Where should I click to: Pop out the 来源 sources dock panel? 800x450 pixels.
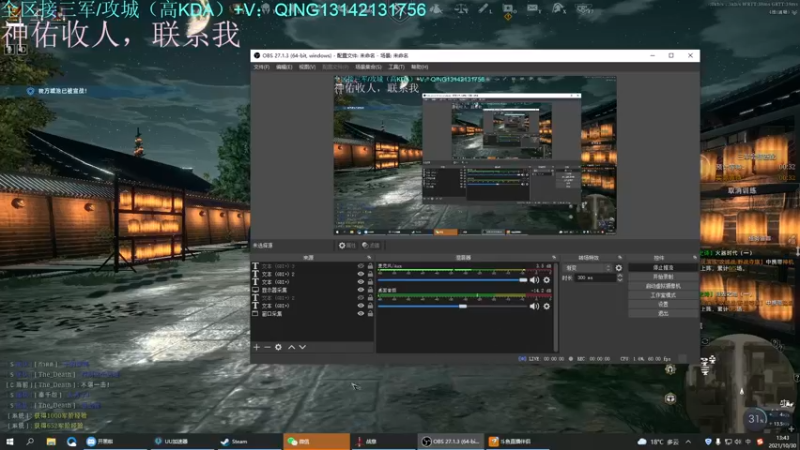click(369, 258)
